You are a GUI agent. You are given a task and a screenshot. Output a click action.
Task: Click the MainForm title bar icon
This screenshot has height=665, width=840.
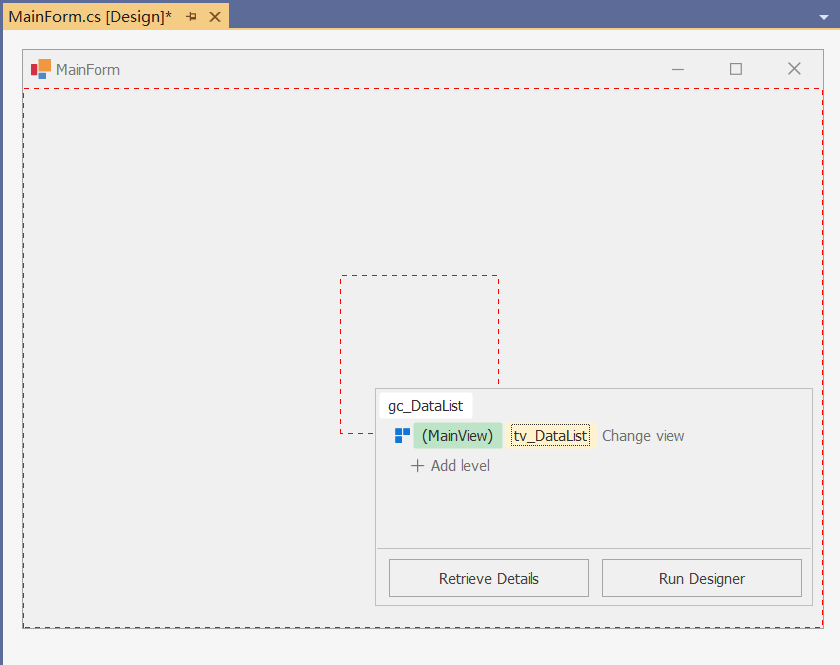[x=41, y=69]
